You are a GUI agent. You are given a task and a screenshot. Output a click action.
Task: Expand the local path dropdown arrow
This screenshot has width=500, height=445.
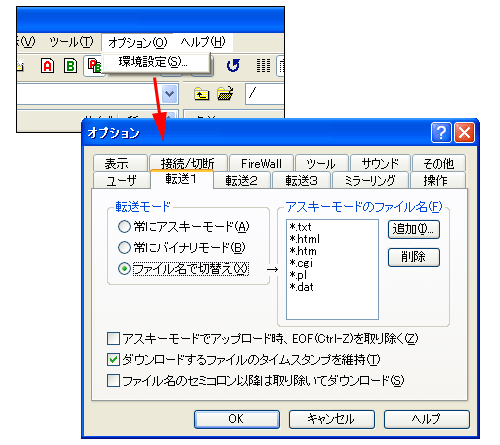tap(170, 94)
